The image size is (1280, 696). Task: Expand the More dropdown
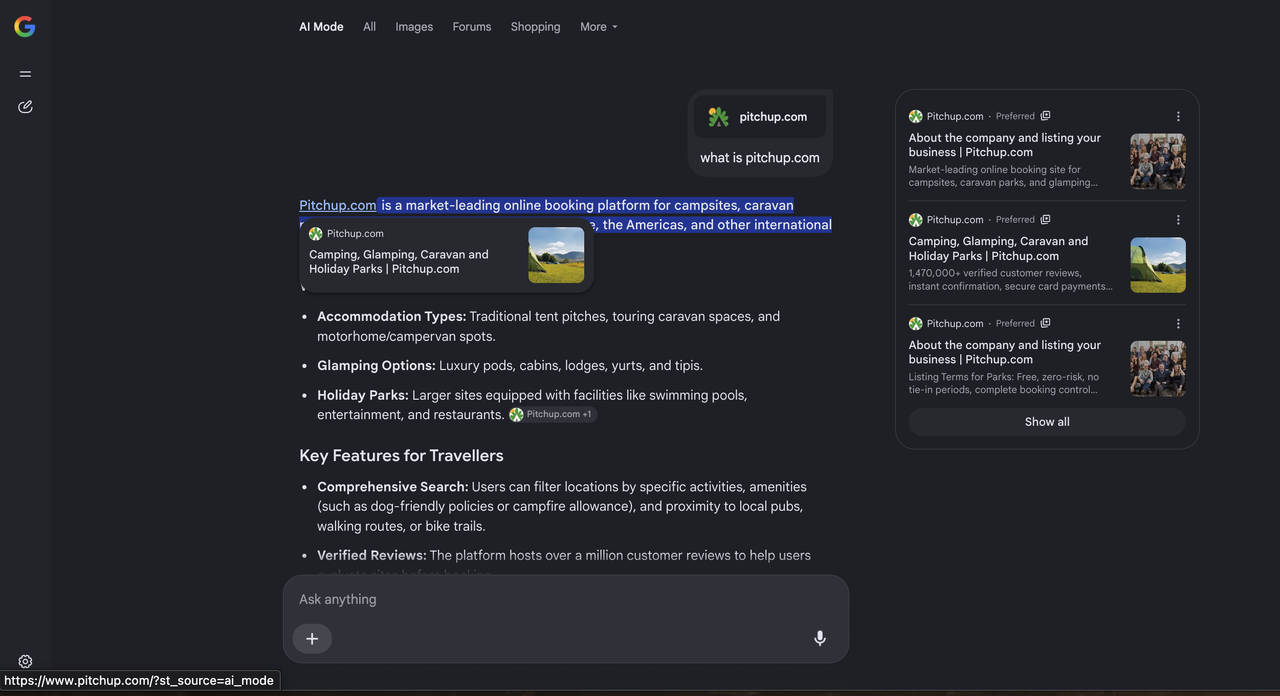pyautogui.click(x=599, y=27)
